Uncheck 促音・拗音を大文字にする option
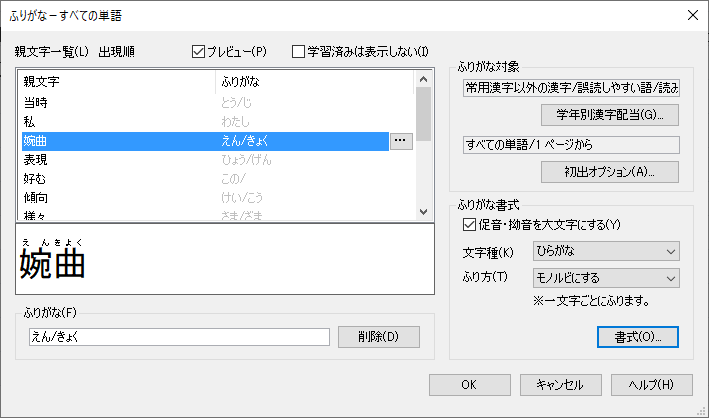Screen dimensions: 709x418 click(471, 224)
